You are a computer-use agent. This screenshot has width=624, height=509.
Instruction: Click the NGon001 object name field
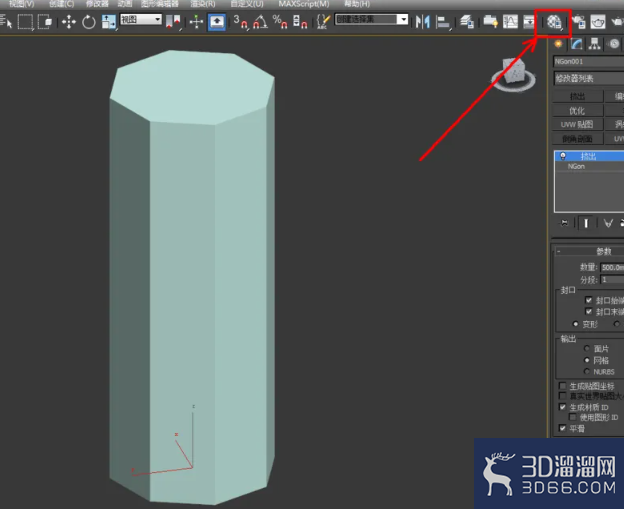coord(589,61)
